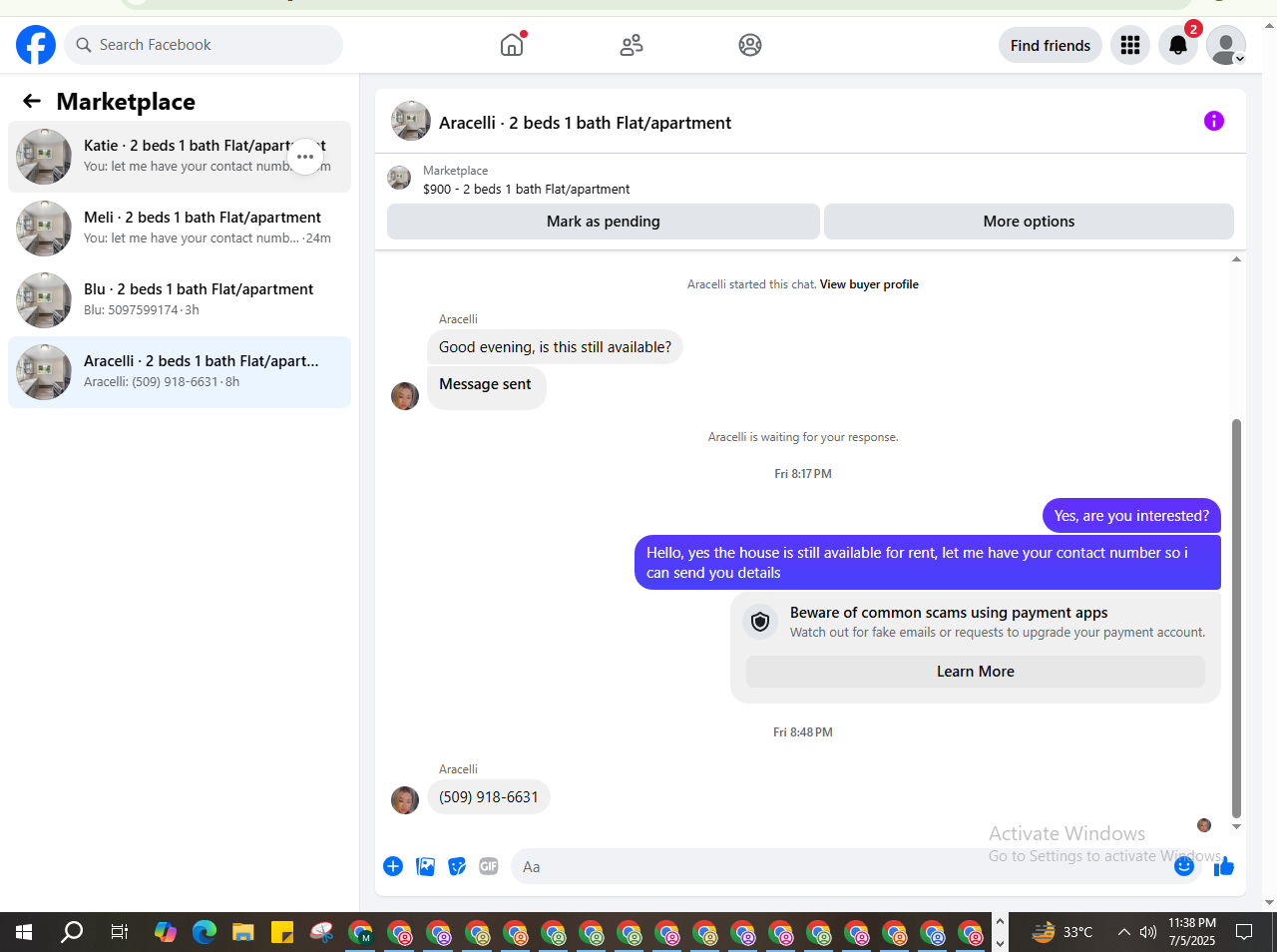Click the shield icon in scam warning
The image size is (1277, 952).
coord(760,622)
